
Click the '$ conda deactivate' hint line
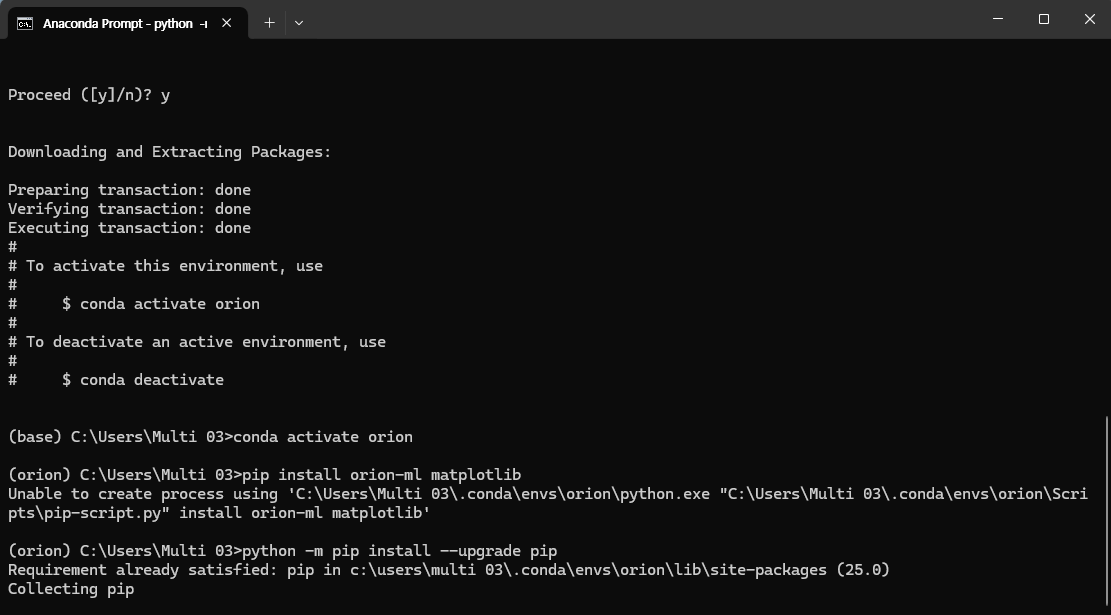(x=143, y=380)
